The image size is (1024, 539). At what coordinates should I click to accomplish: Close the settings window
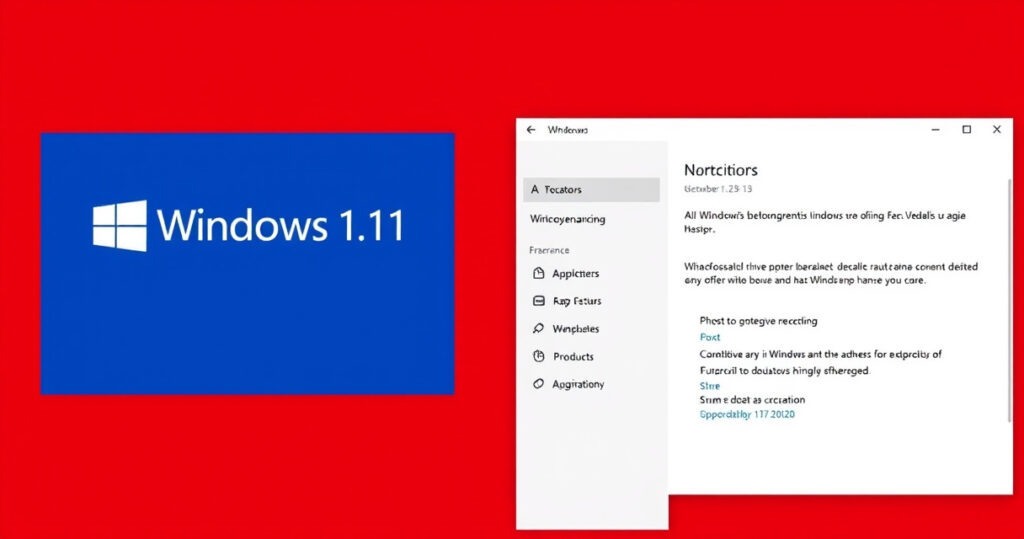pyautogui.click(x=996, y=130)
